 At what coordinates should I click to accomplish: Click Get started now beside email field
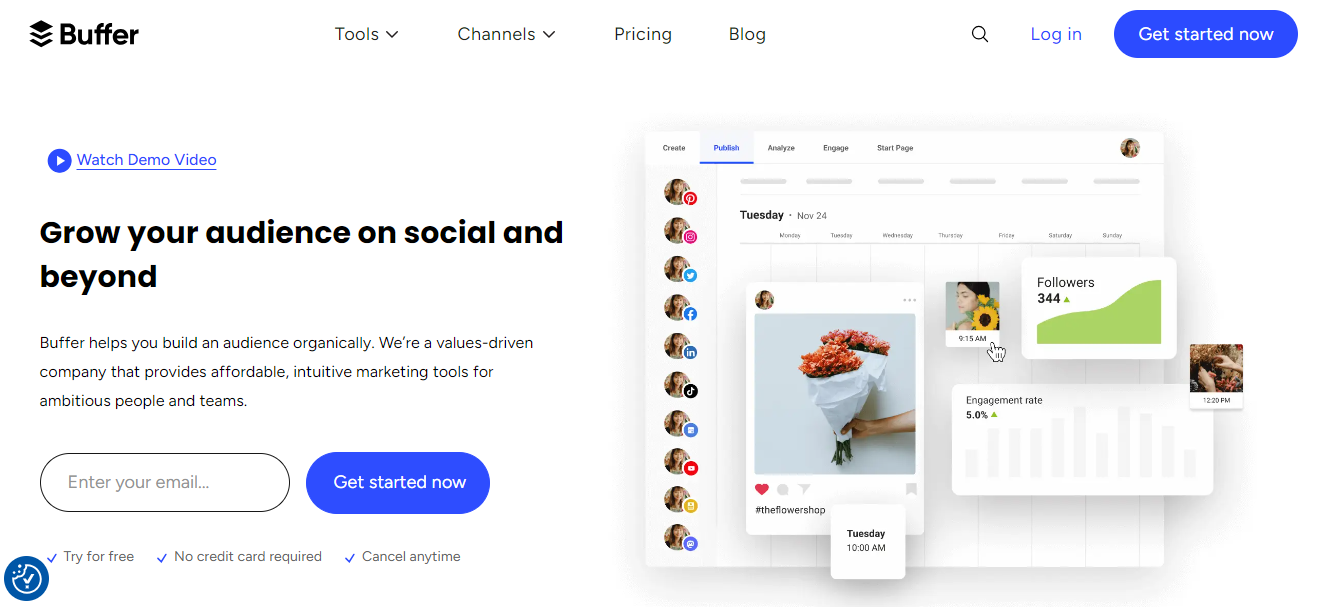[398, 483]
